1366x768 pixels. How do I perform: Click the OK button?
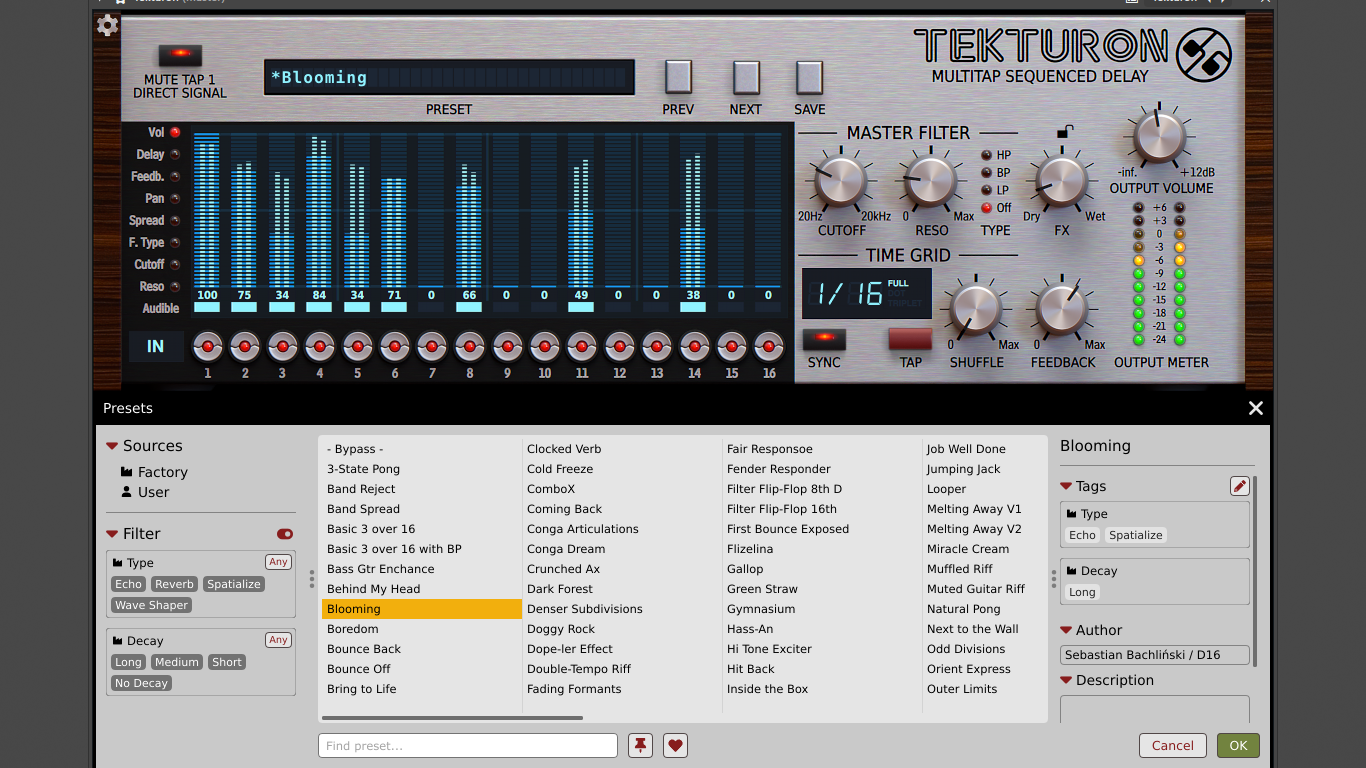pos(1238,745)
